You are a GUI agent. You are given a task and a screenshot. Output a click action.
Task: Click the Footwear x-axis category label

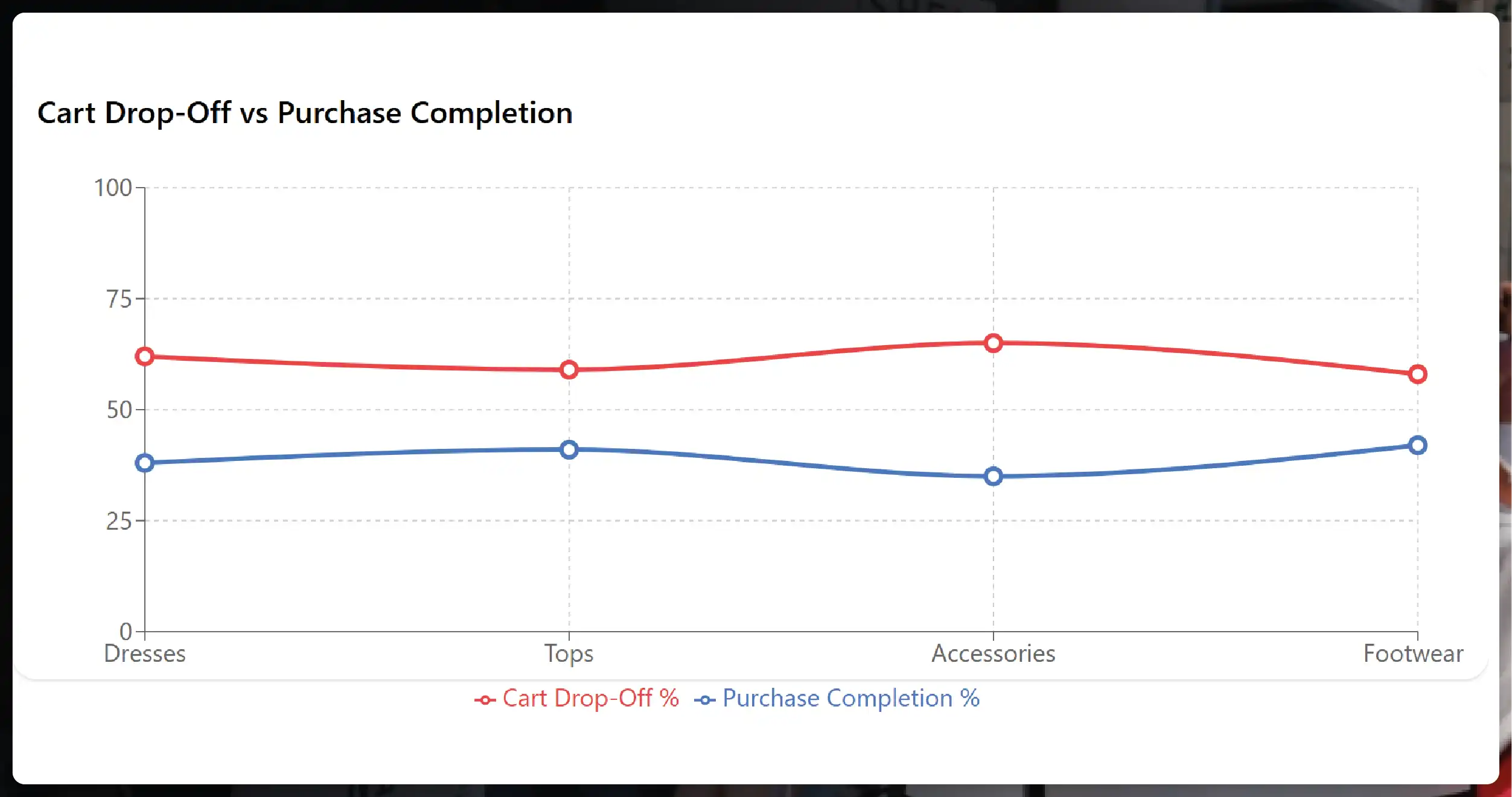coord(1413,653)
